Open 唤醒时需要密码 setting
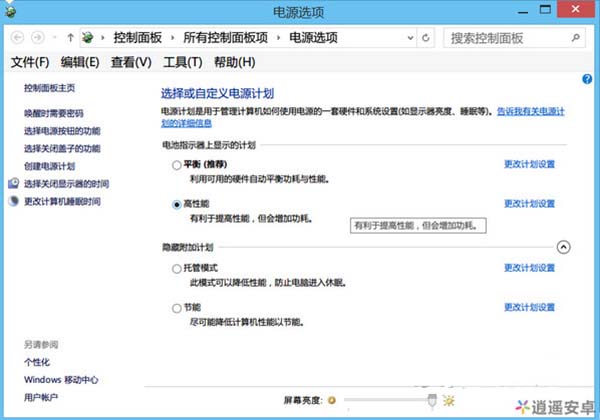 (54, 113)
